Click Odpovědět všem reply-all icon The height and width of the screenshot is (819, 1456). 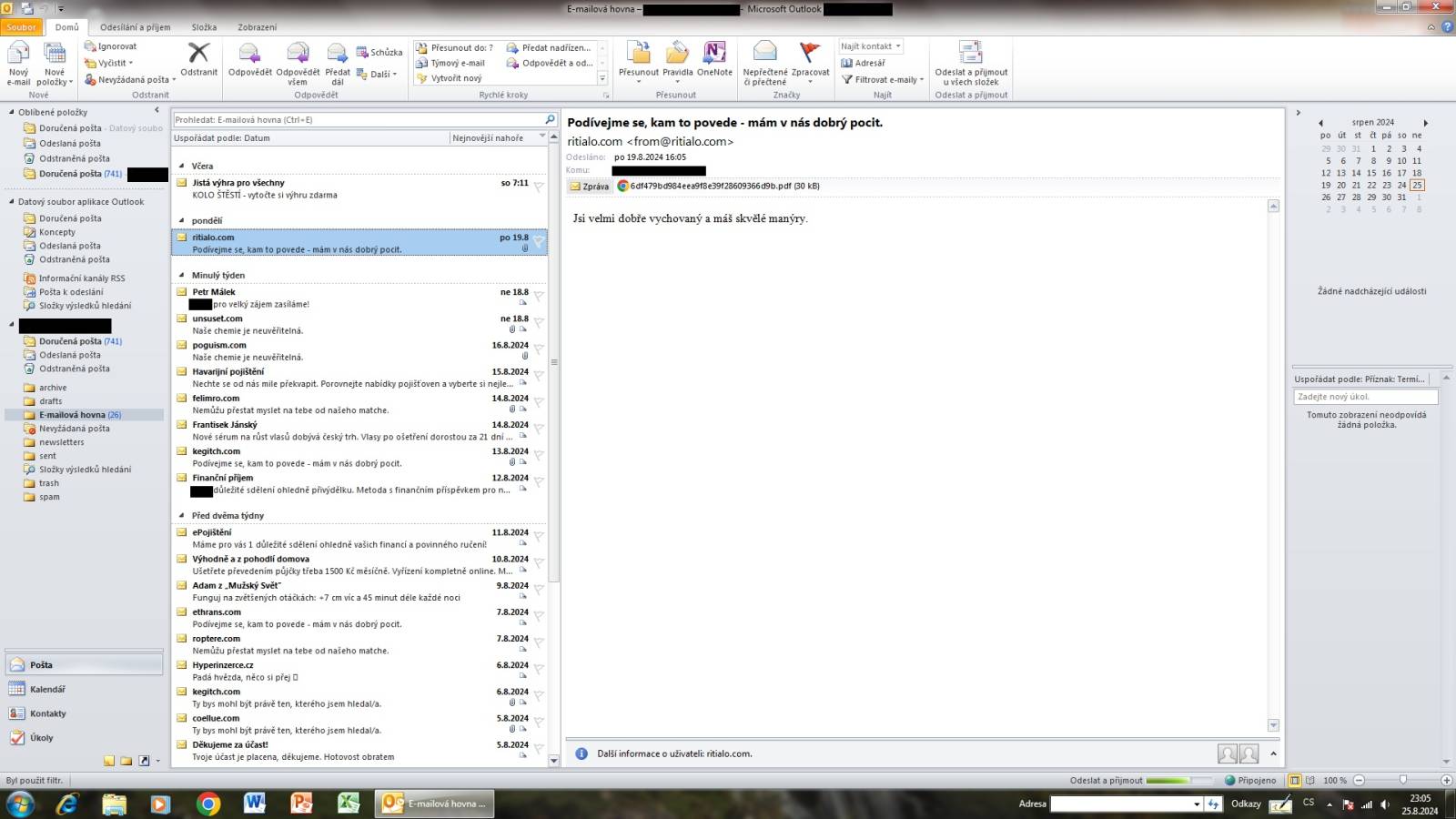[298, 63]
